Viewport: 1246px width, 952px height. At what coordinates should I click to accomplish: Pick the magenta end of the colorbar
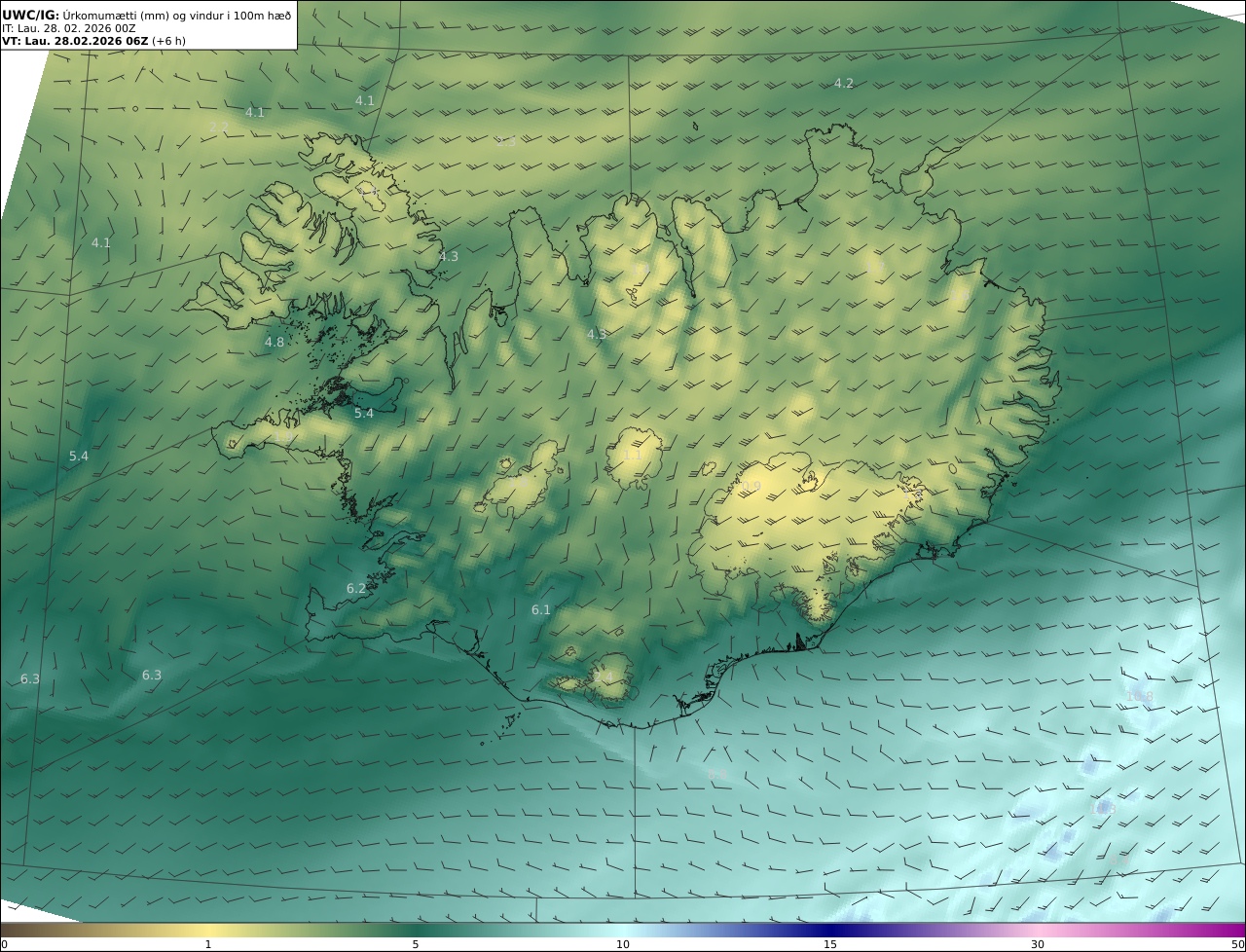1236,930
